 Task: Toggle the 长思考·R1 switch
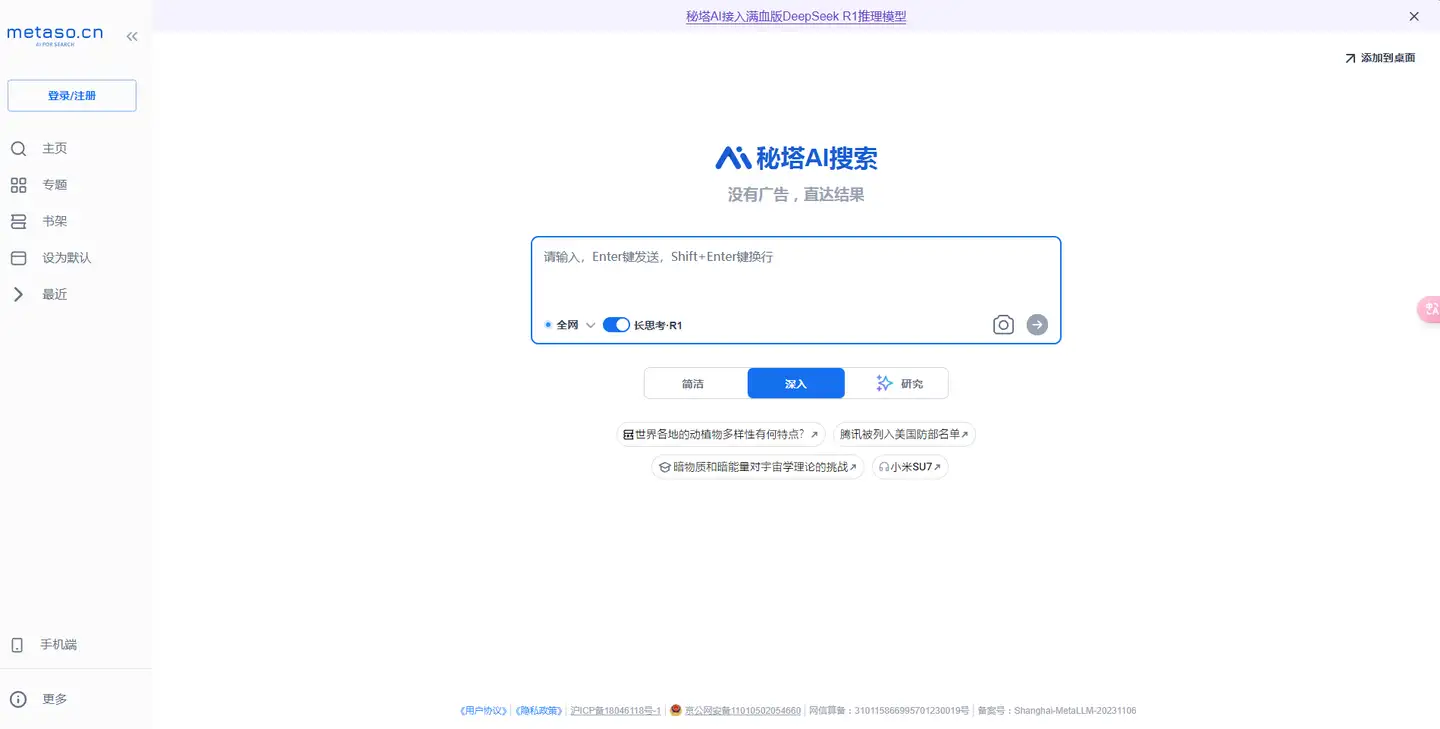pyautogui.click(x=616, y=325)
